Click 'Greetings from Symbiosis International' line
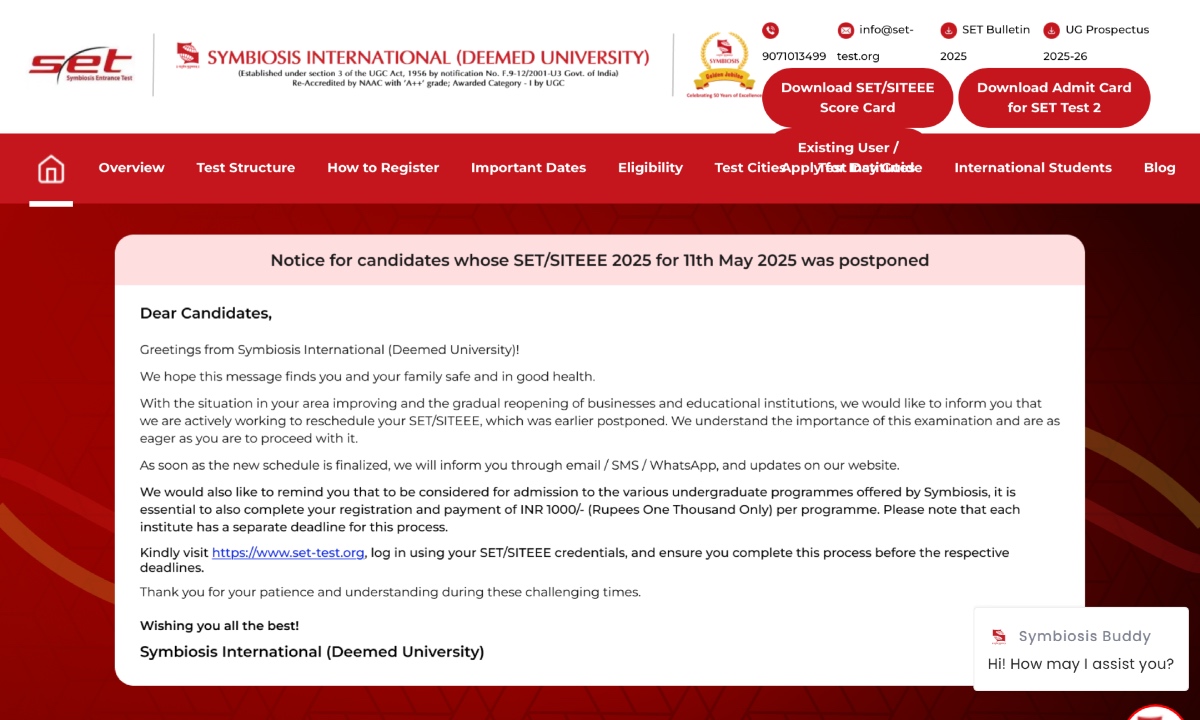 click(x=330, y=350)
